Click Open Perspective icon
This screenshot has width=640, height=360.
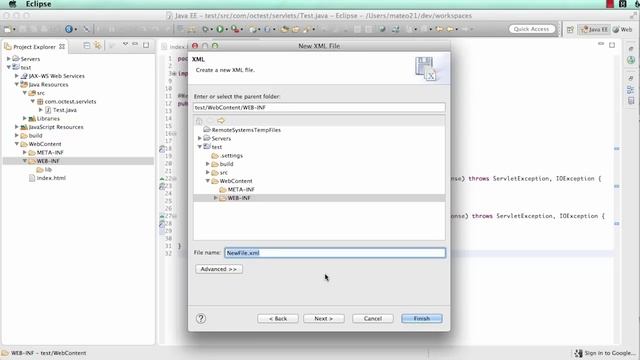tap(570, 29)
